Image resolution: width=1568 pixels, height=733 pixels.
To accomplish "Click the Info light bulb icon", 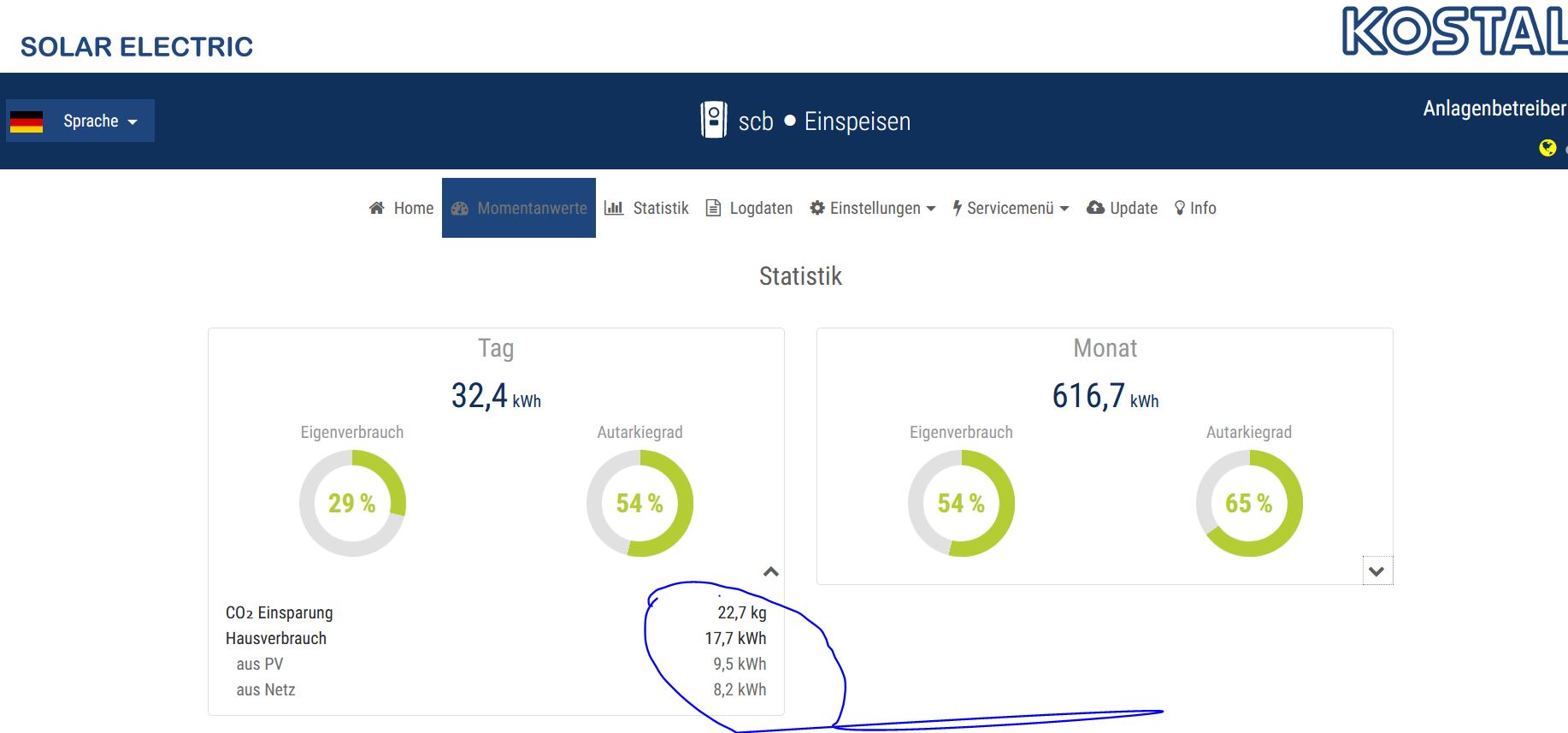I will pyautogui.click(x=1180, y=208).
